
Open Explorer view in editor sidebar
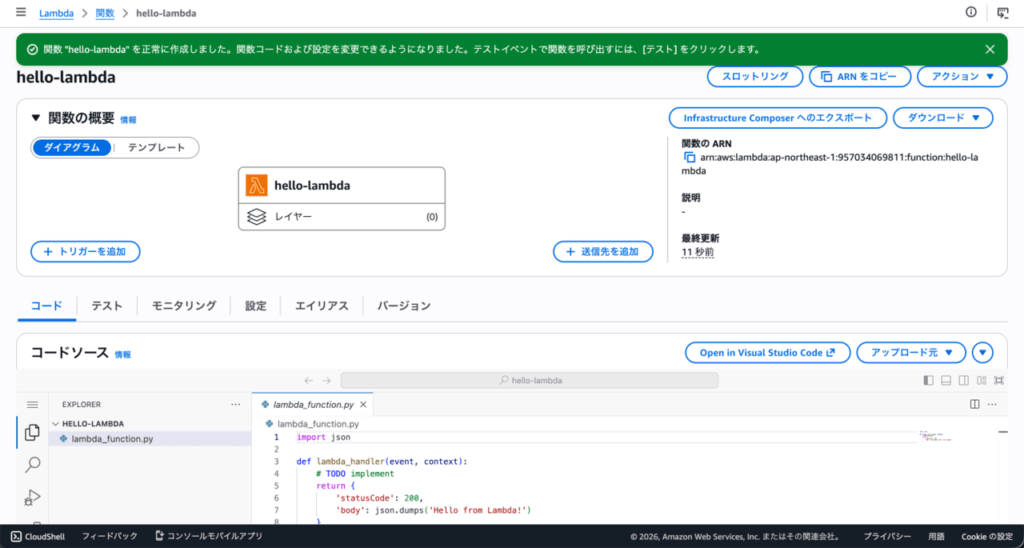pyautogui.click(x=32, y=432)
